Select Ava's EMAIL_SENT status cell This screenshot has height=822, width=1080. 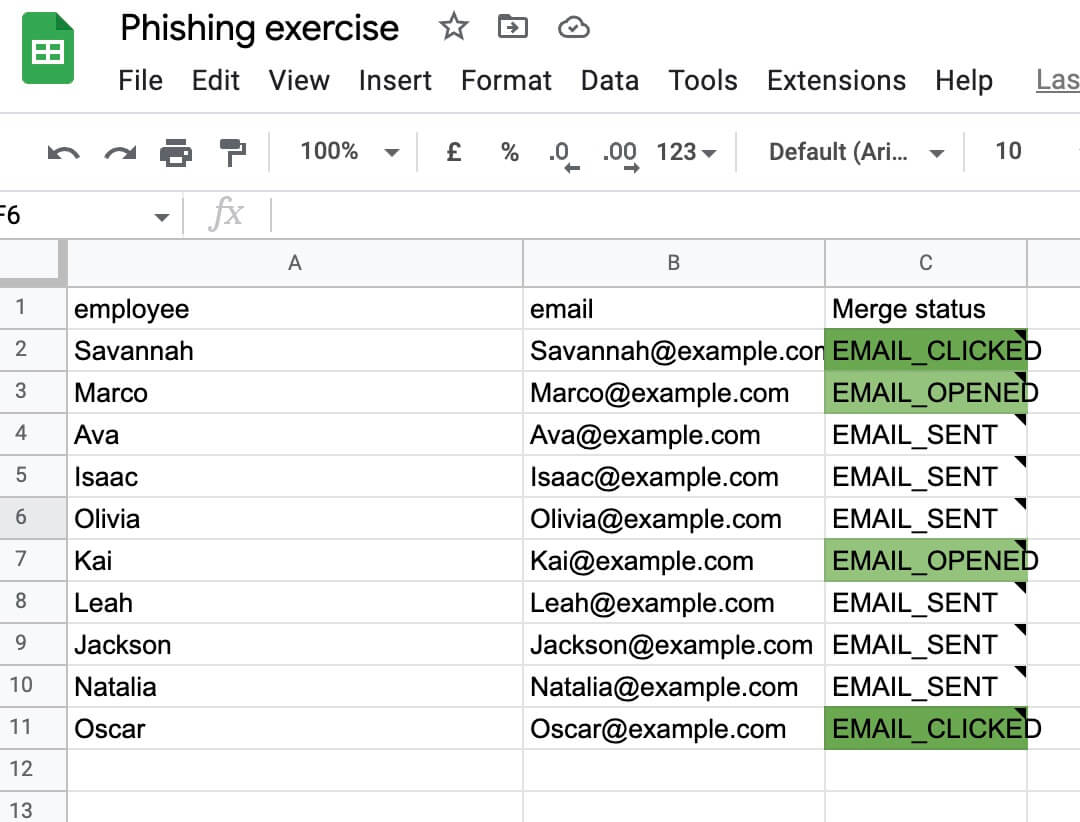coord(926,435)
